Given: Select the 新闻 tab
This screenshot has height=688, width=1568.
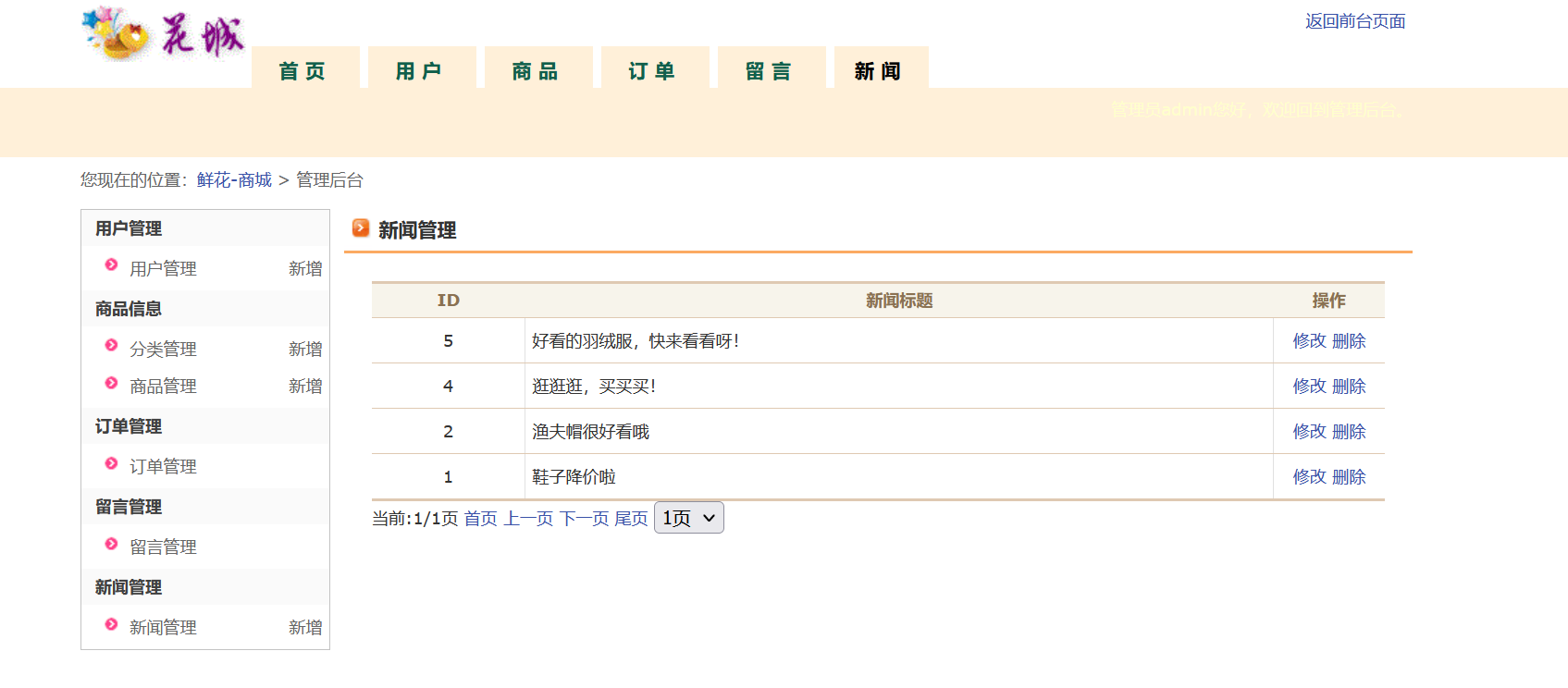Looking at the screenshot, I should coord(881,68).
